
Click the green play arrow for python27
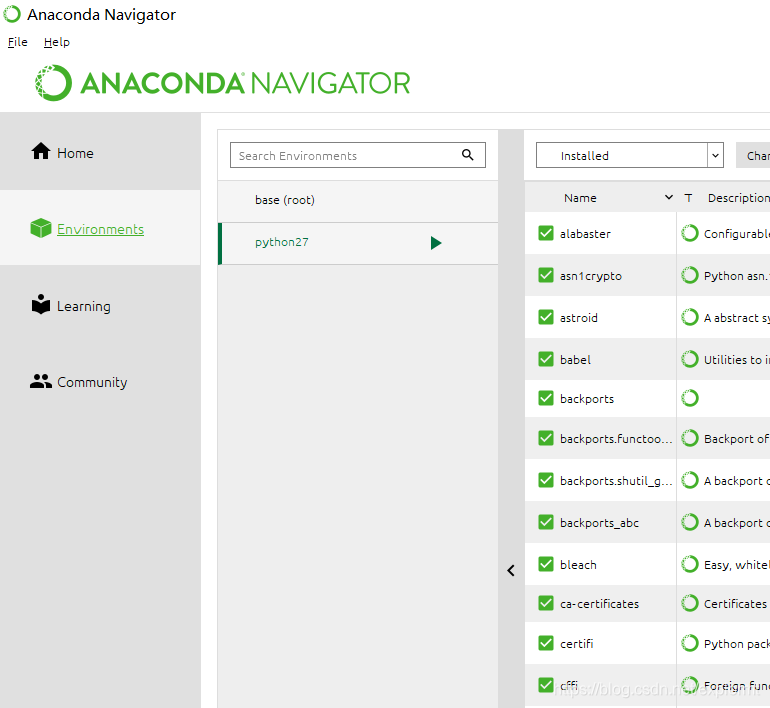[x=436, y=243]
